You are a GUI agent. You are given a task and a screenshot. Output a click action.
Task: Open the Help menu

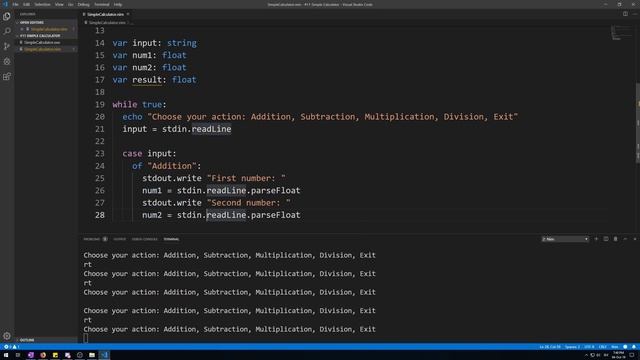(x=118, y=4)
